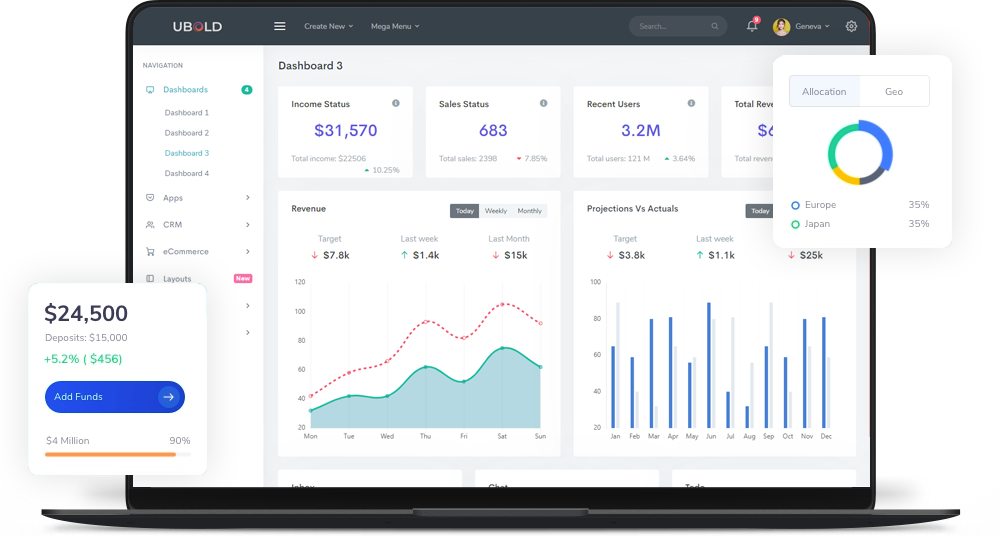Screen dimensions: 1000x539
Task: Open the settings gear icon in top bar
Action: click(851, 26)
